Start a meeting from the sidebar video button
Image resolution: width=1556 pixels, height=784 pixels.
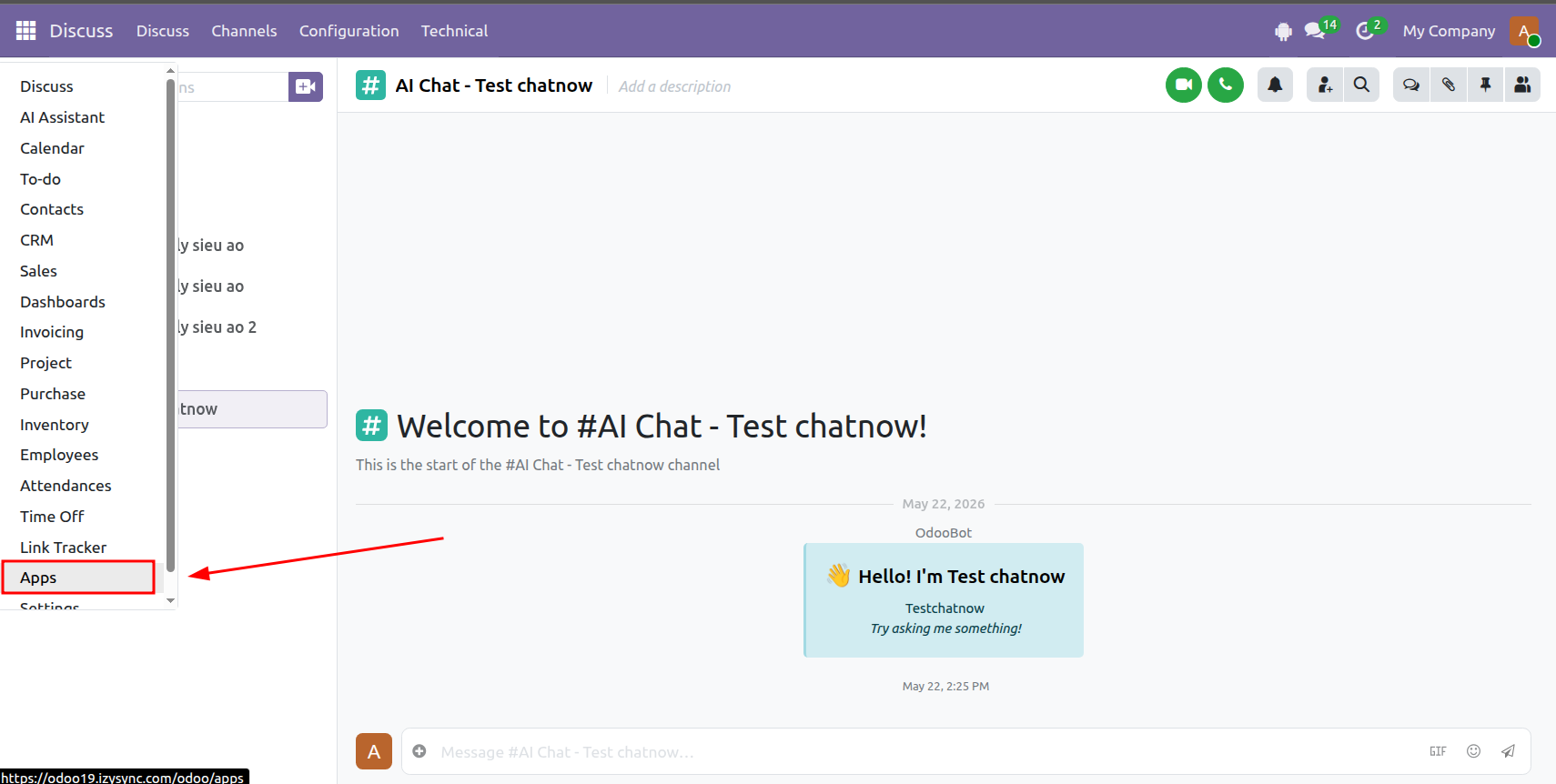306,86
